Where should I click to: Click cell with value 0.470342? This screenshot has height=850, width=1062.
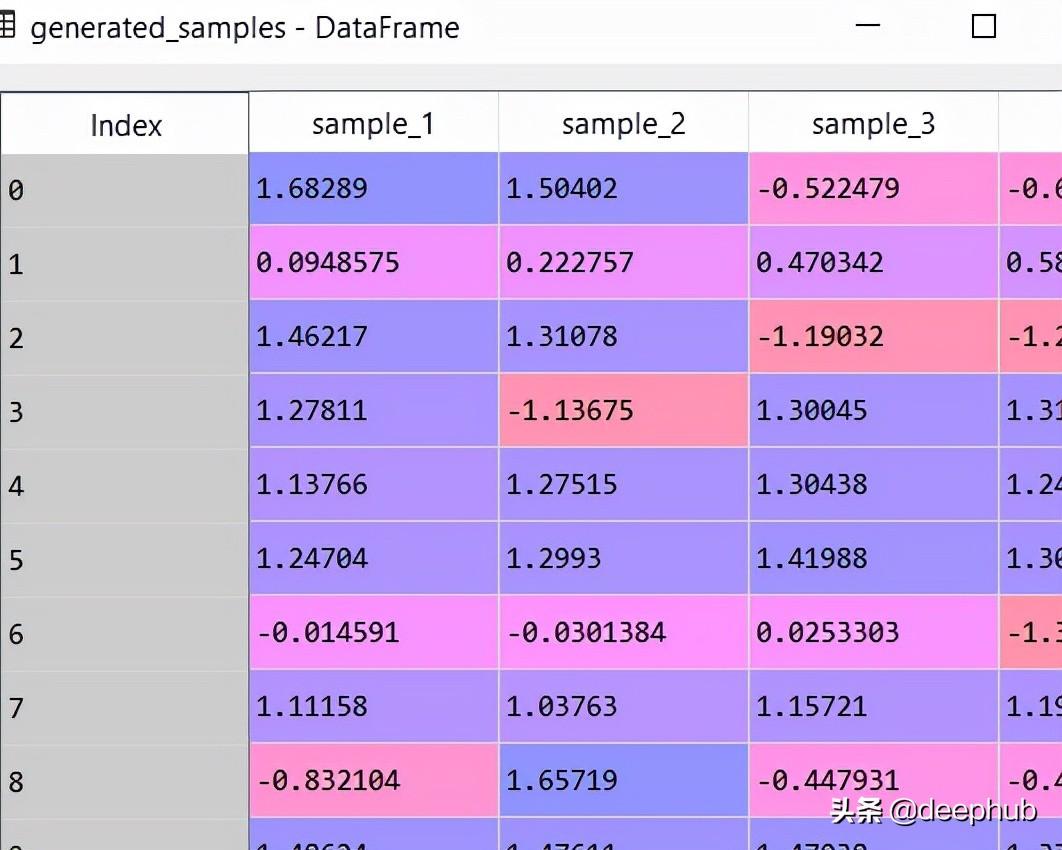[873, 262]
